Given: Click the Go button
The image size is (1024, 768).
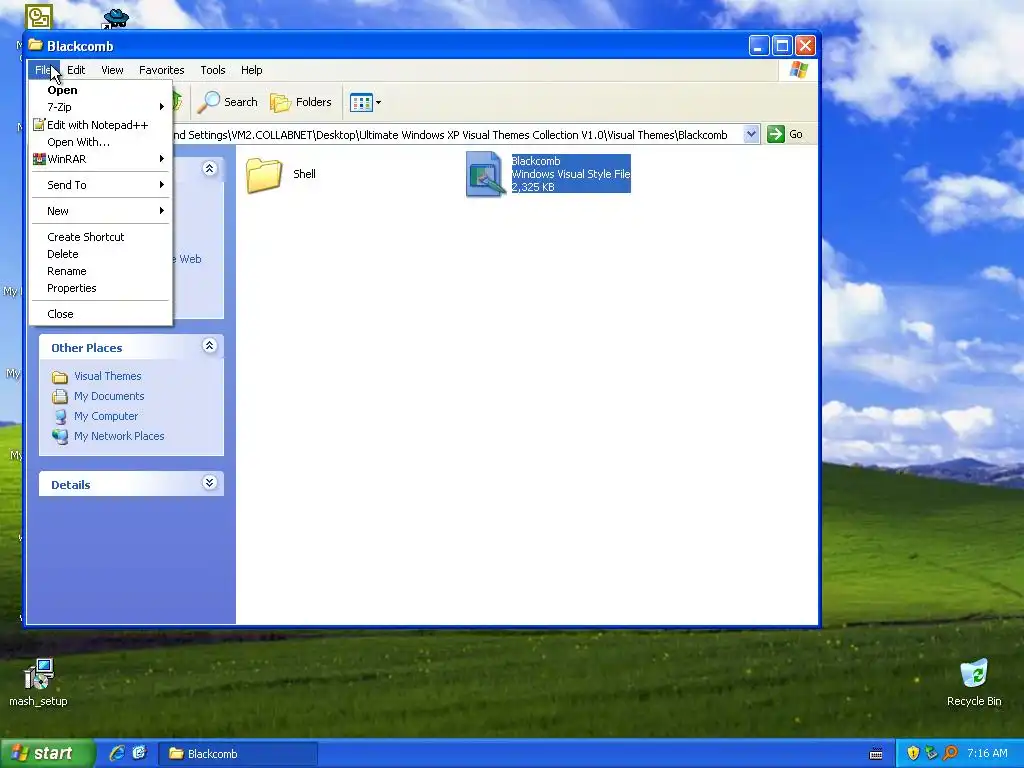Looking at the screenshot, I should (x=786, y=135).
